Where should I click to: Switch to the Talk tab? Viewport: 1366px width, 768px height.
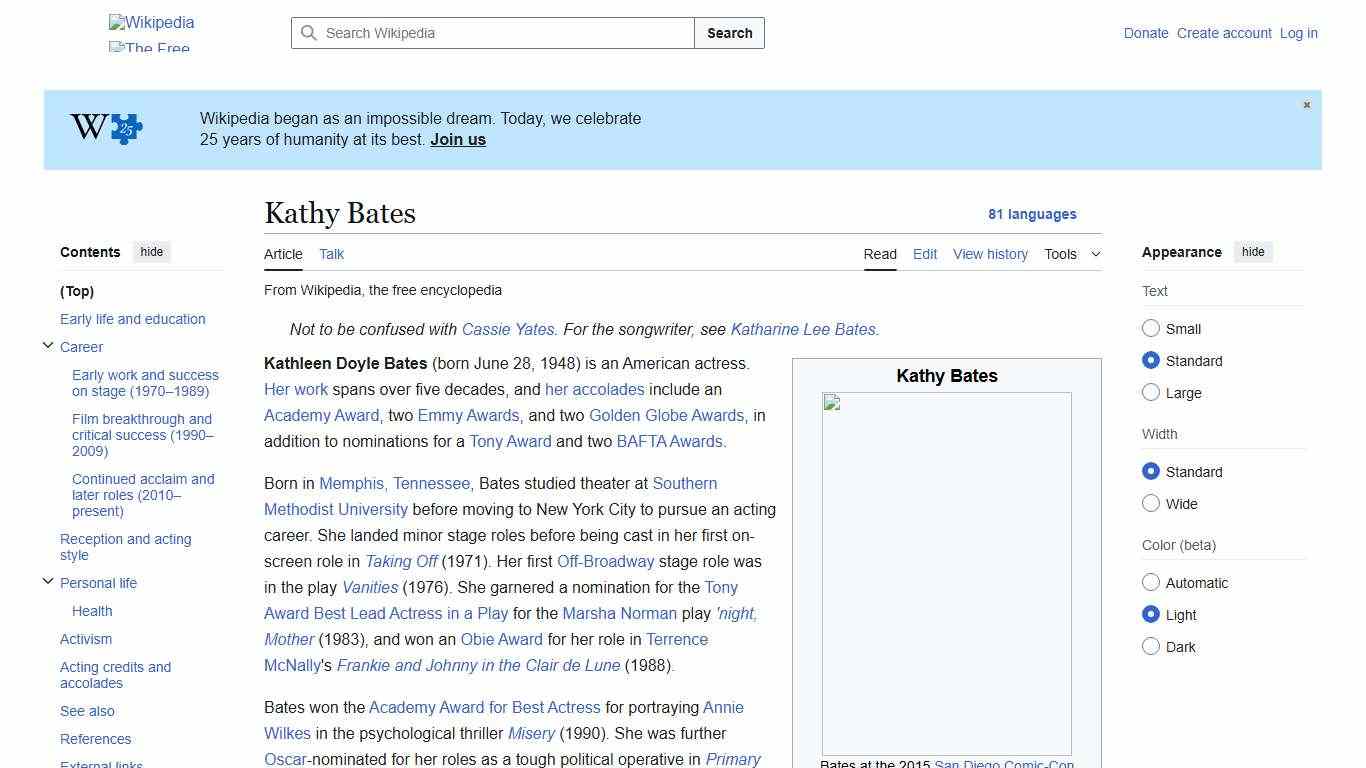[331, 254]
